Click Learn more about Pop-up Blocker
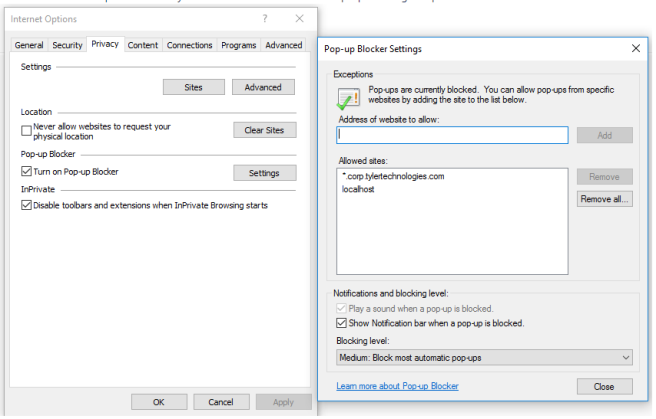 click(397, 386)
